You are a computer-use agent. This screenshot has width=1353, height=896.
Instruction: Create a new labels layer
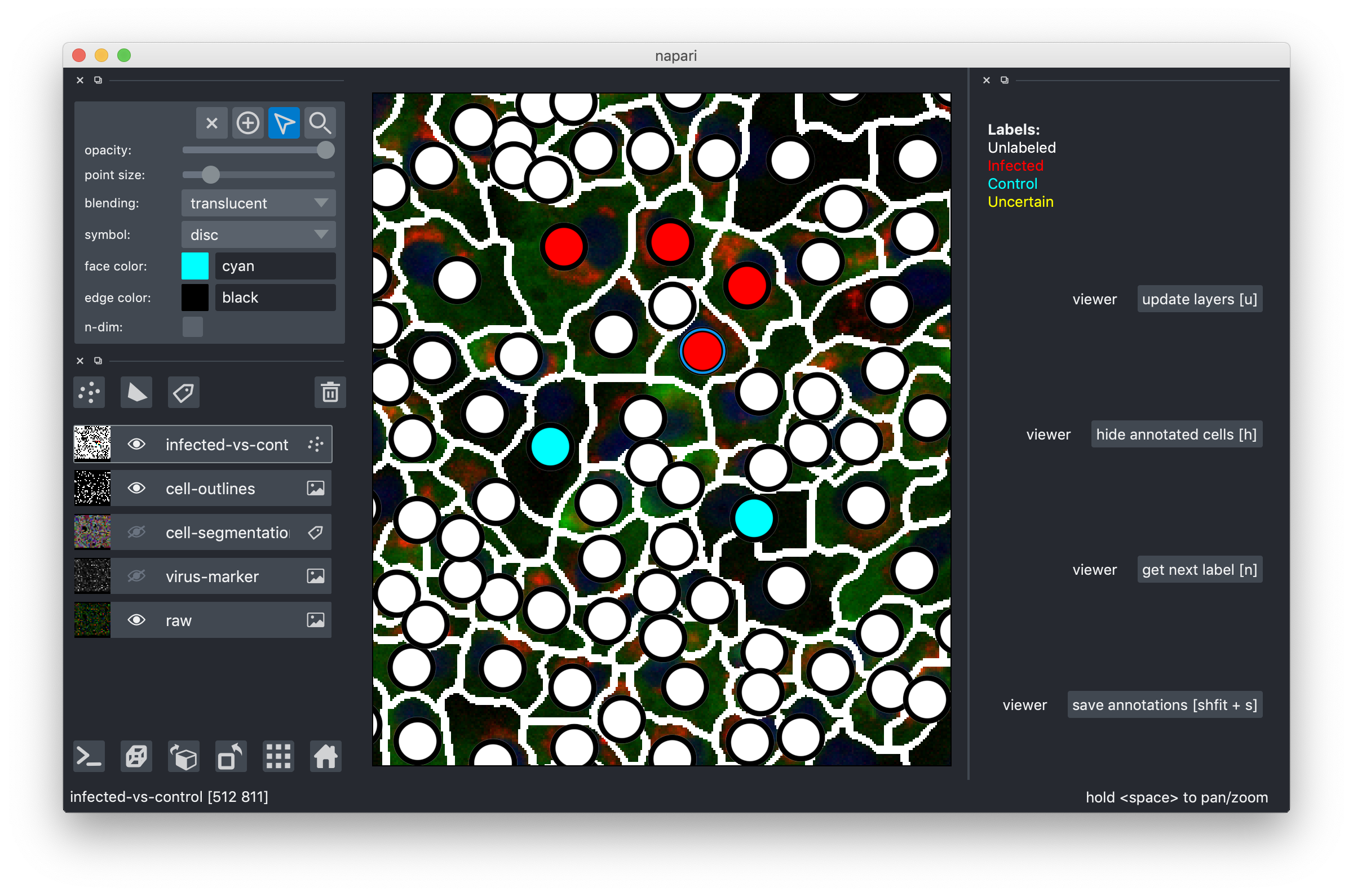pos(183,393)
